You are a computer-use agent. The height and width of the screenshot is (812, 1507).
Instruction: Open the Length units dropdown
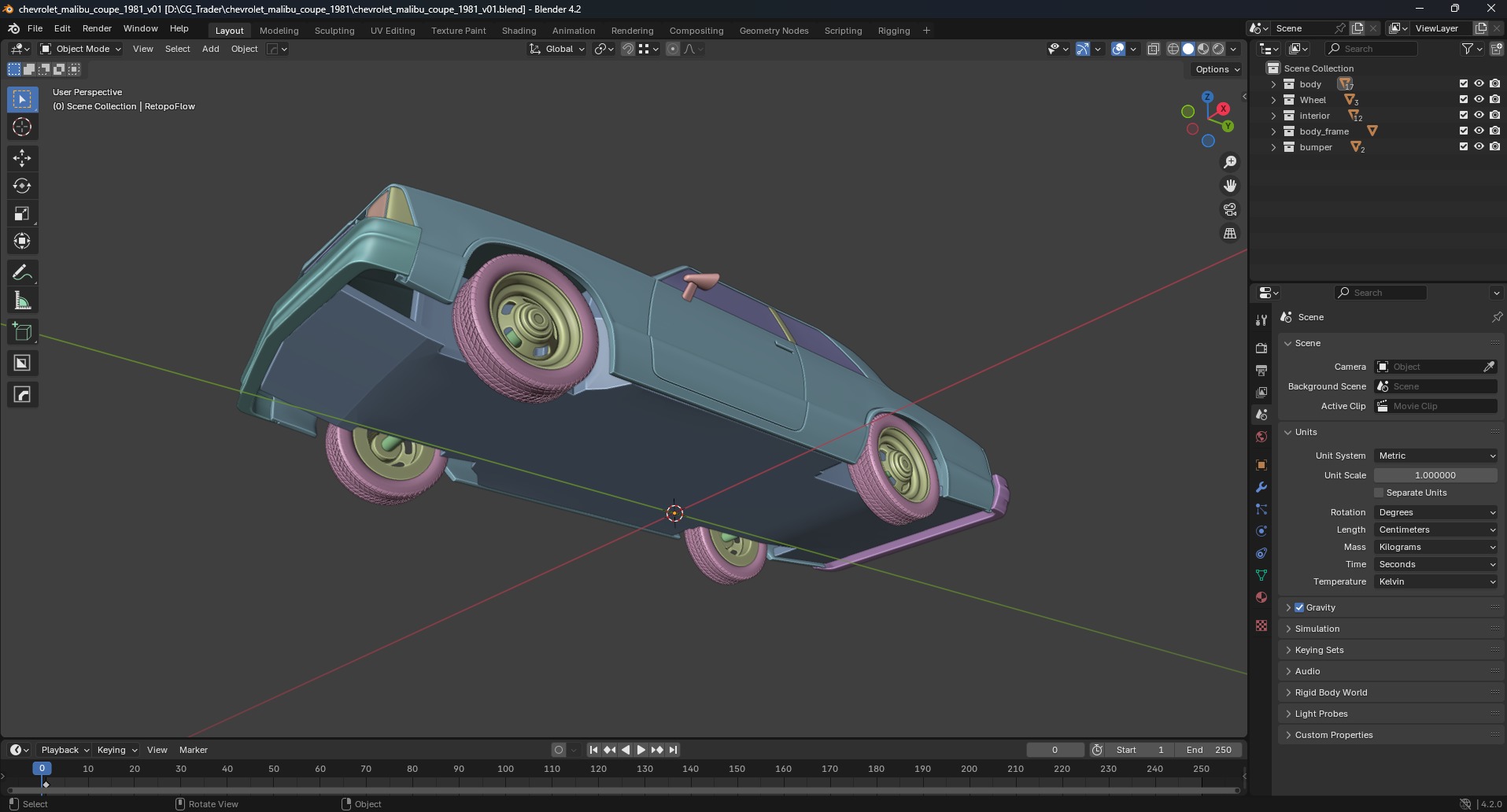click(x=1435, y=530)
